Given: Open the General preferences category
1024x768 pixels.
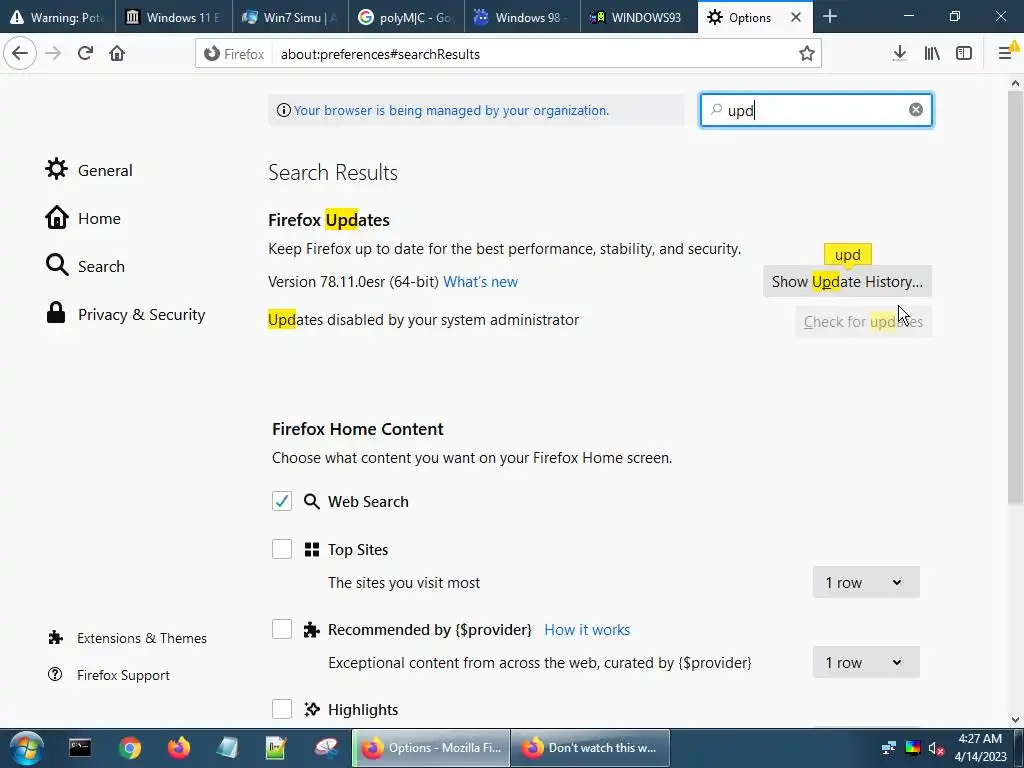Looking at the screenshot, I should tap(89, 170).
